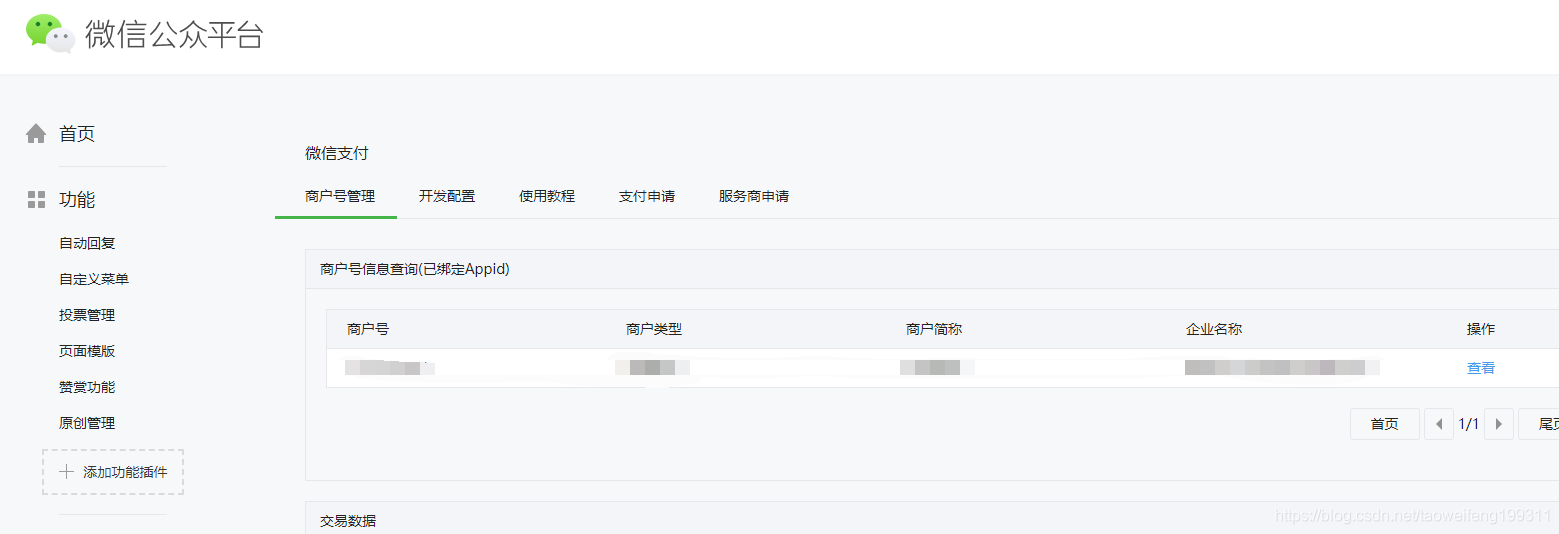Open 原创管理 in the sidebar
This screenshot has height=534, width=1559.
[87, 423]
